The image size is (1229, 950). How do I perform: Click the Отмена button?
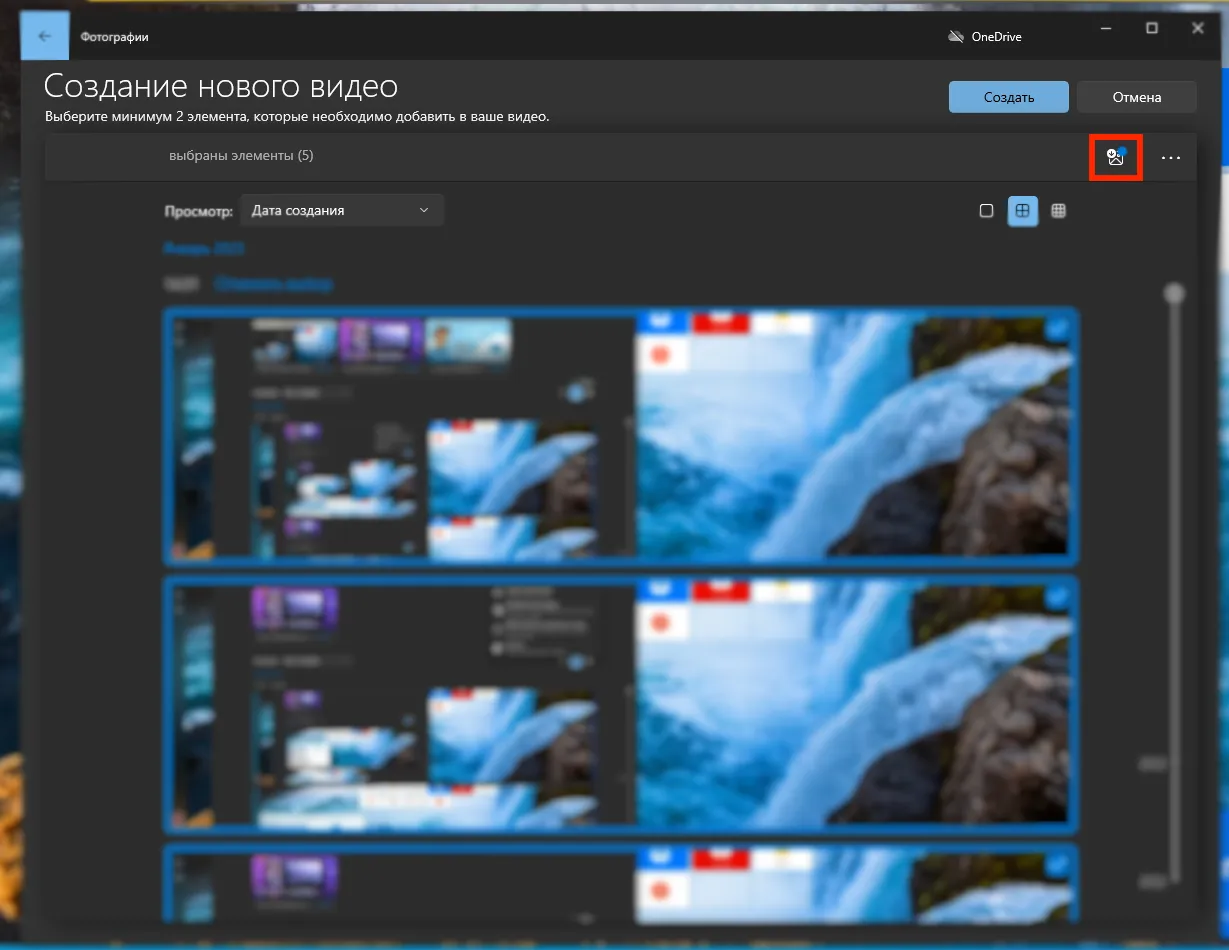pos(1136,97)
